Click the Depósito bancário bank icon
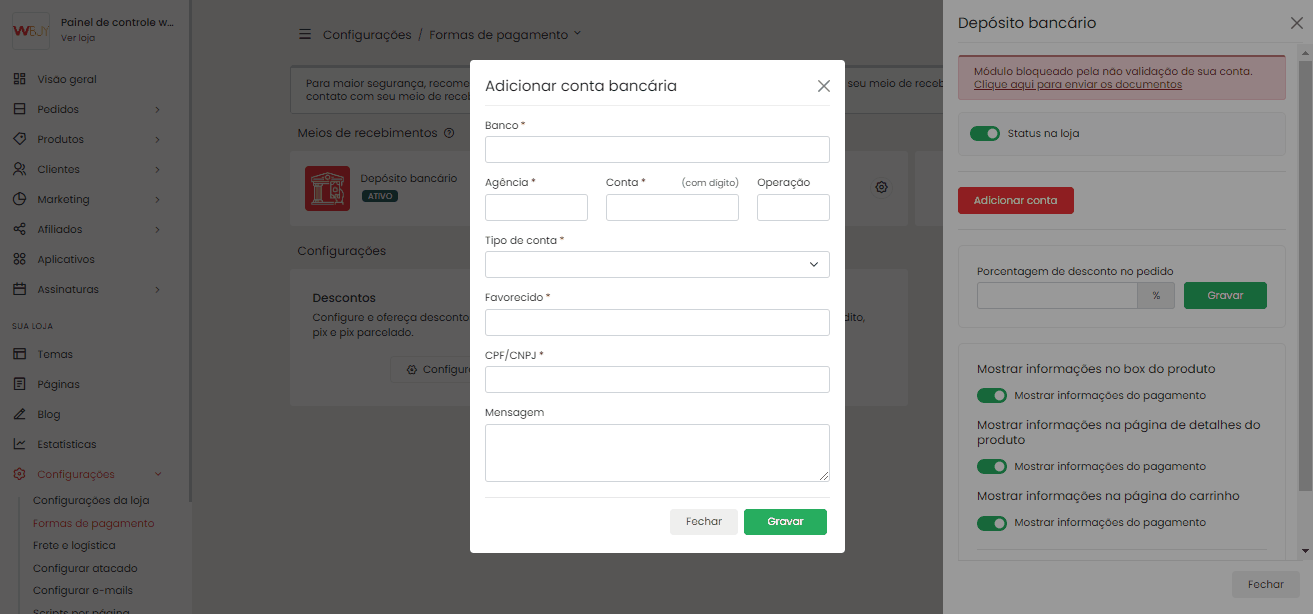The width and height of the screenshot is (1313, 614). (327, 188)
